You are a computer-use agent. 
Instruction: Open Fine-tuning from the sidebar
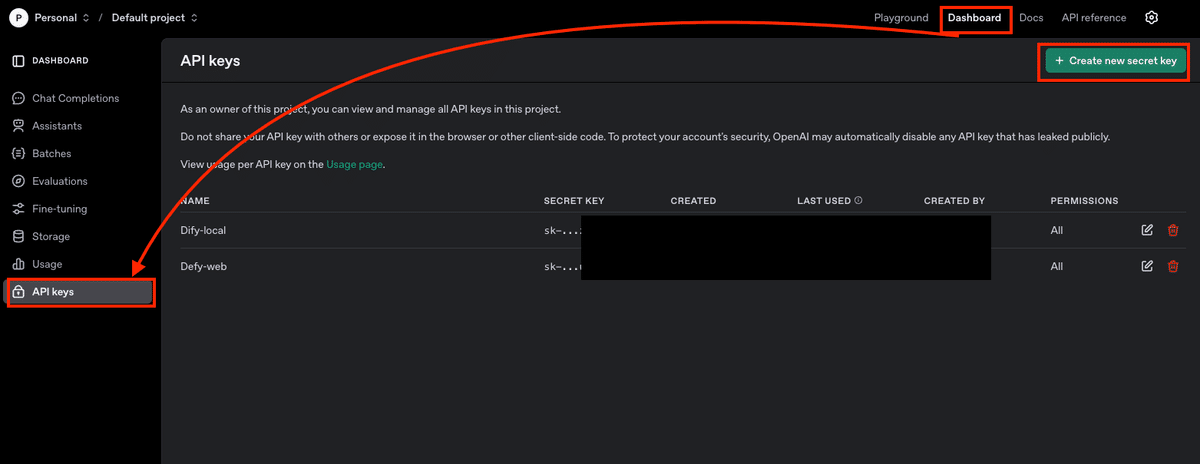(59, 209)
